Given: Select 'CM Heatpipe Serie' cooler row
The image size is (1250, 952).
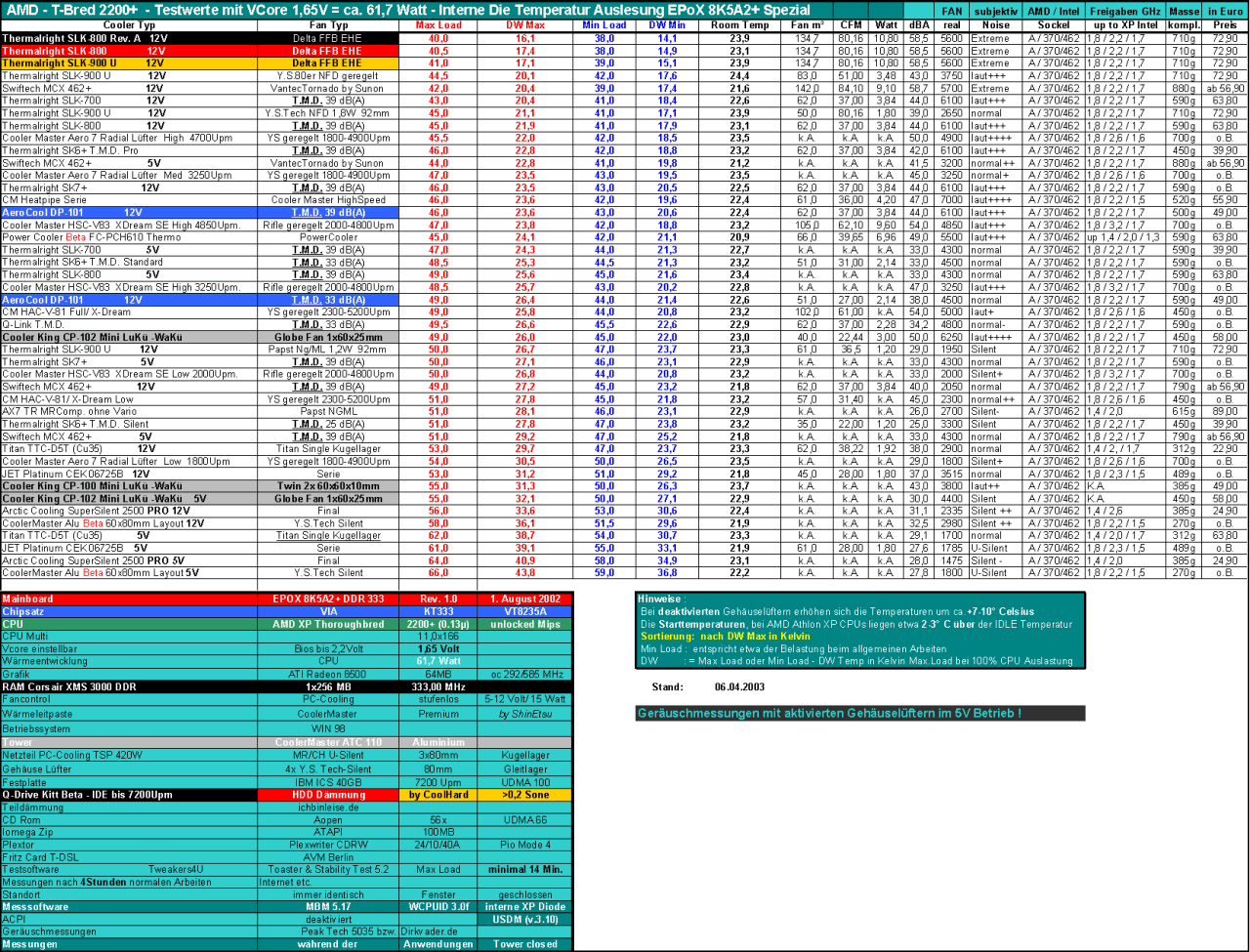Looking at the screenshot, I should [129, 199].
